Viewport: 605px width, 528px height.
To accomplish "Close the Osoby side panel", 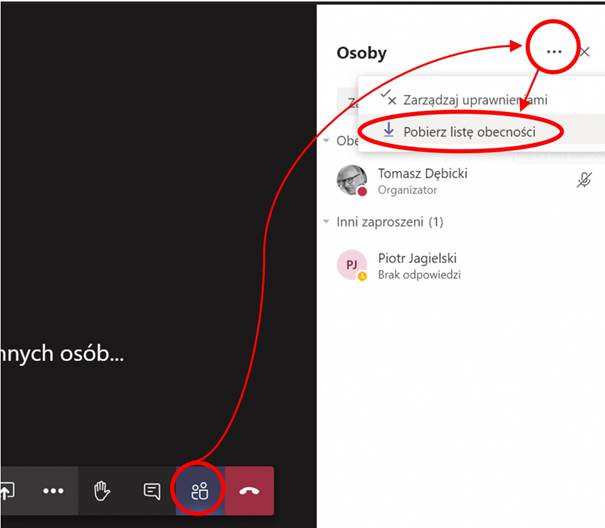I will [585, 52].
